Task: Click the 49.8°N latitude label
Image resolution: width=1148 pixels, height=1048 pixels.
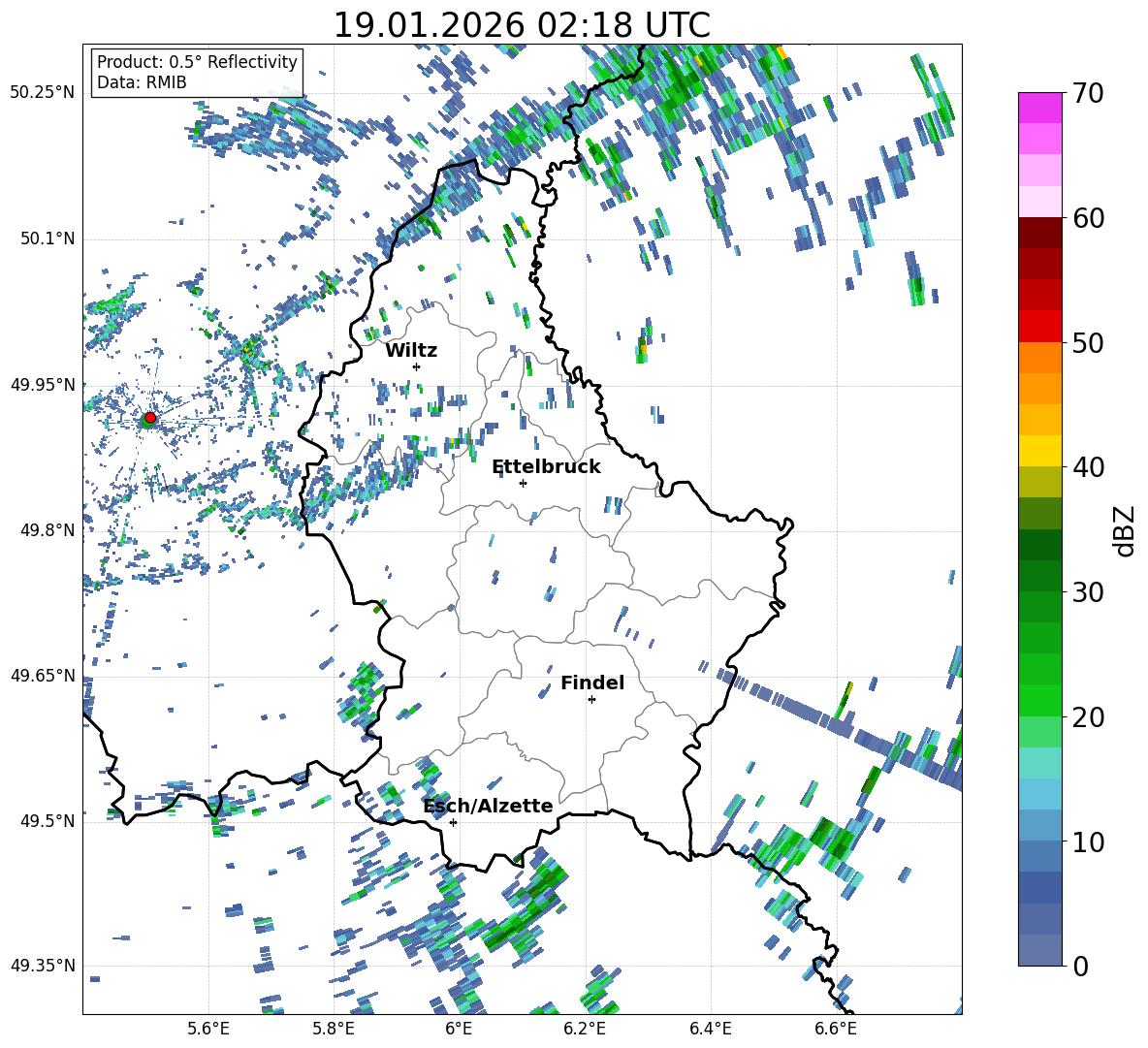Action: (x=47, y=530)
